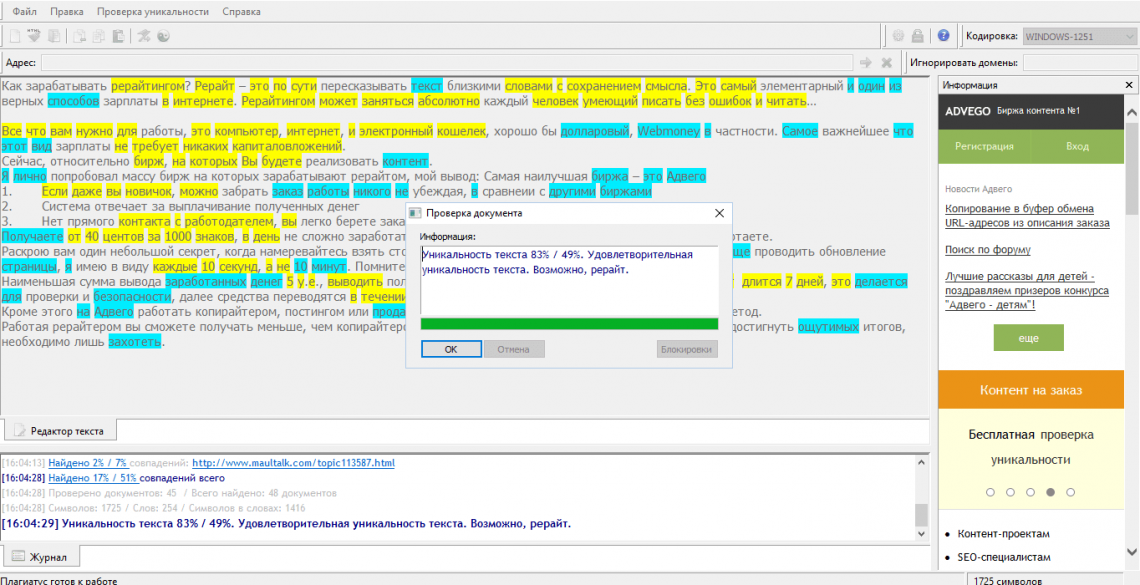Open the Файл menu
Screen dimensions: 1140x585
[x=25, y=12]
